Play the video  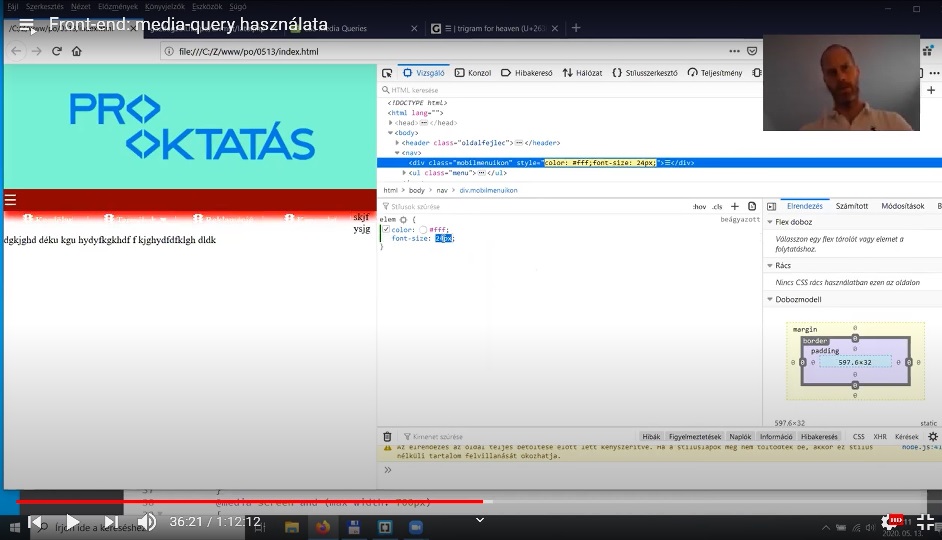tap(72, 522)
